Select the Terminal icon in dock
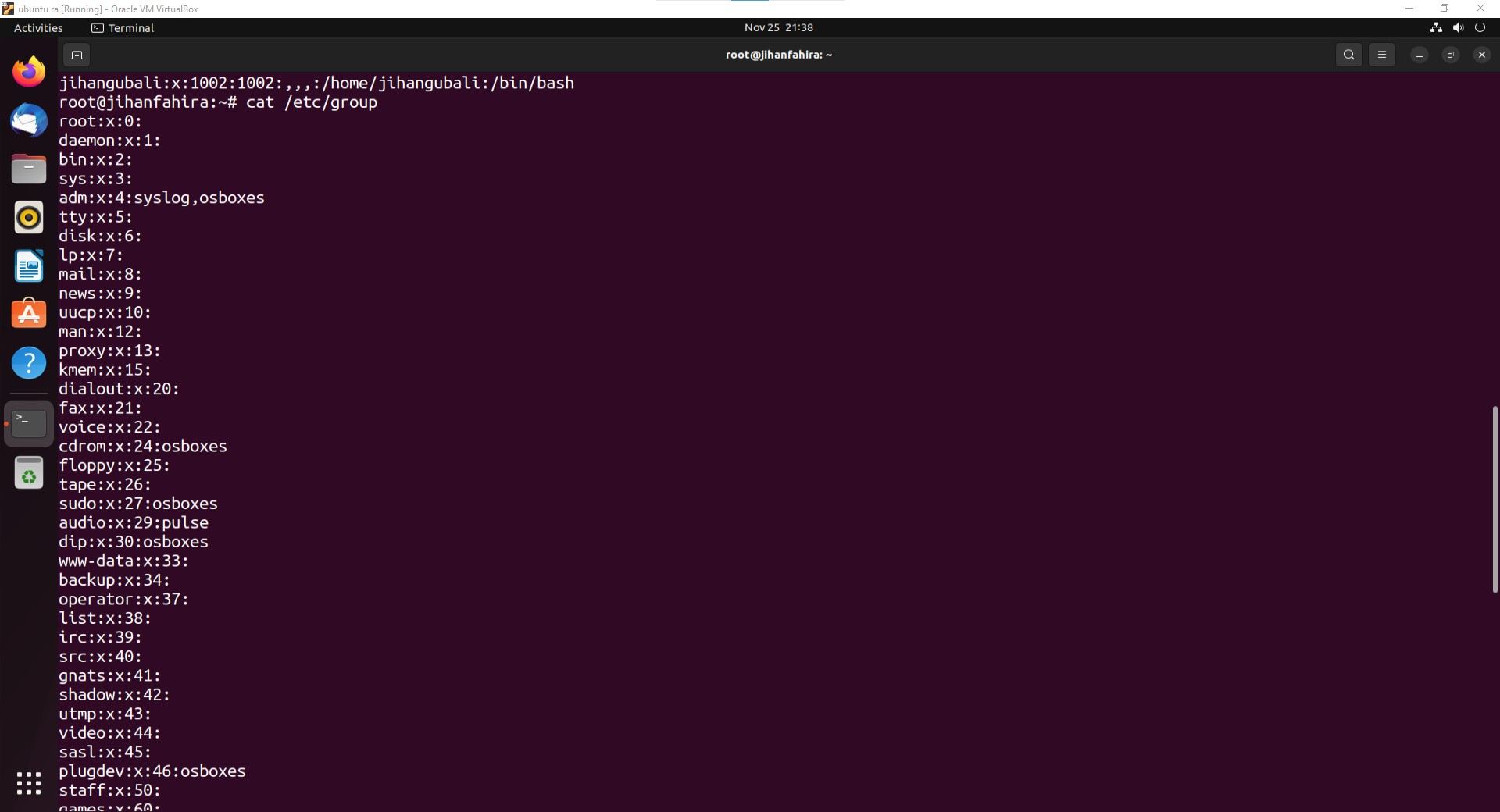Viewport: 1500px width, 812px height. [x=29, y=423]
